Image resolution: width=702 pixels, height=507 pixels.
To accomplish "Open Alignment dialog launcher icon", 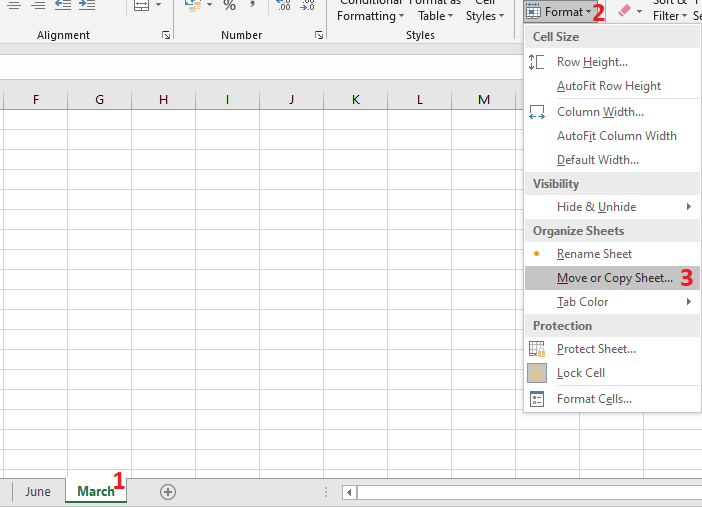I will pyautogui.click(x=165, y=35).
